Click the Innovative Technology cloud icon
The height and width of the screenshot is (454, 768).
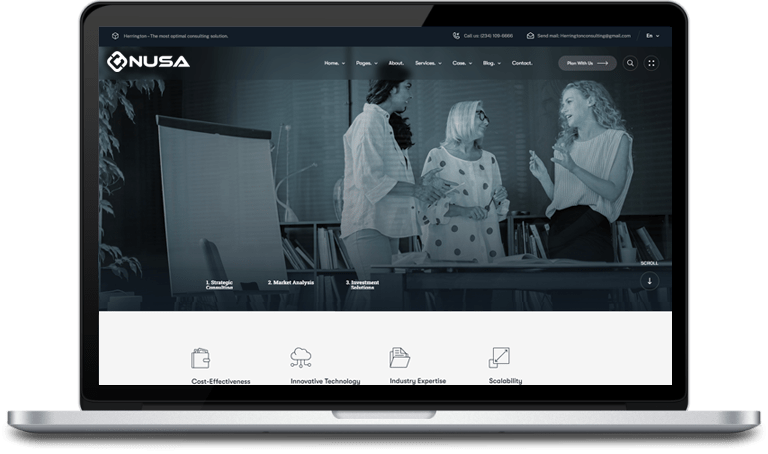pos(301,358)
